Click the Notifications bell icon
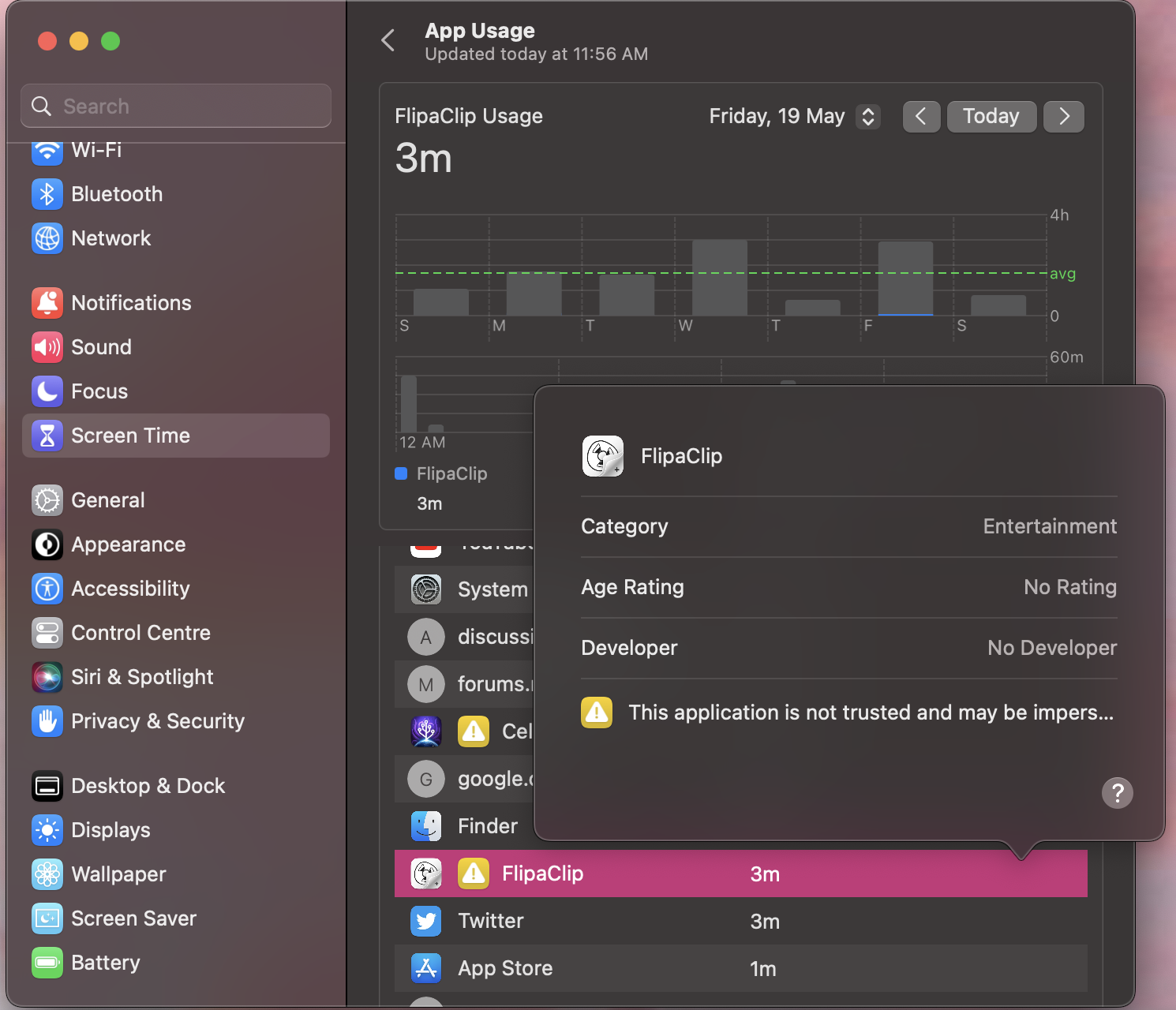Viewport: 1176px width, 1010px height. tap(47, 303)
